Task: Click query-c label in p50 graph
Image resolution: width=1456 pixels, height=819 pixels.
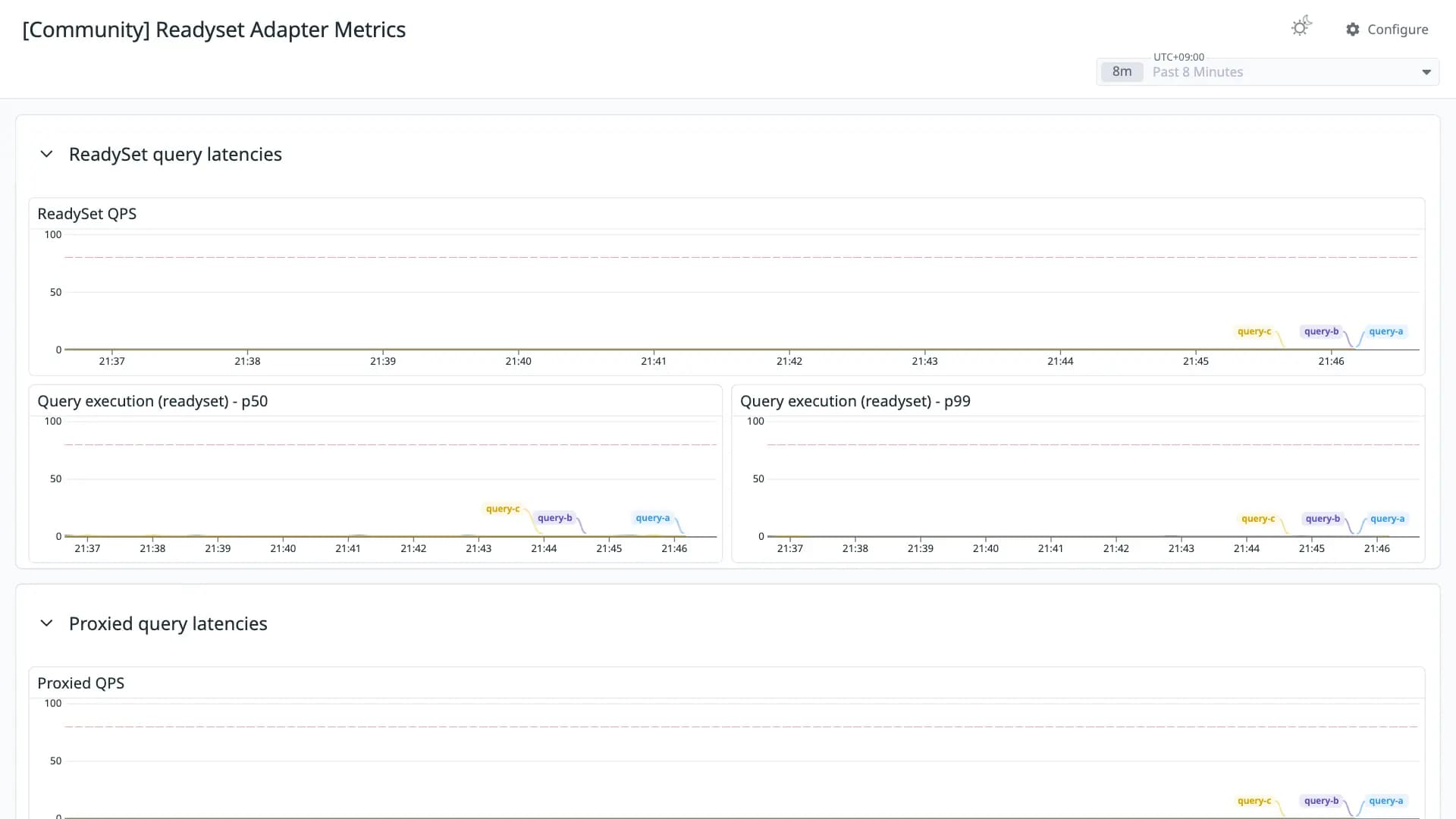Action: click(x=503, y=509)
